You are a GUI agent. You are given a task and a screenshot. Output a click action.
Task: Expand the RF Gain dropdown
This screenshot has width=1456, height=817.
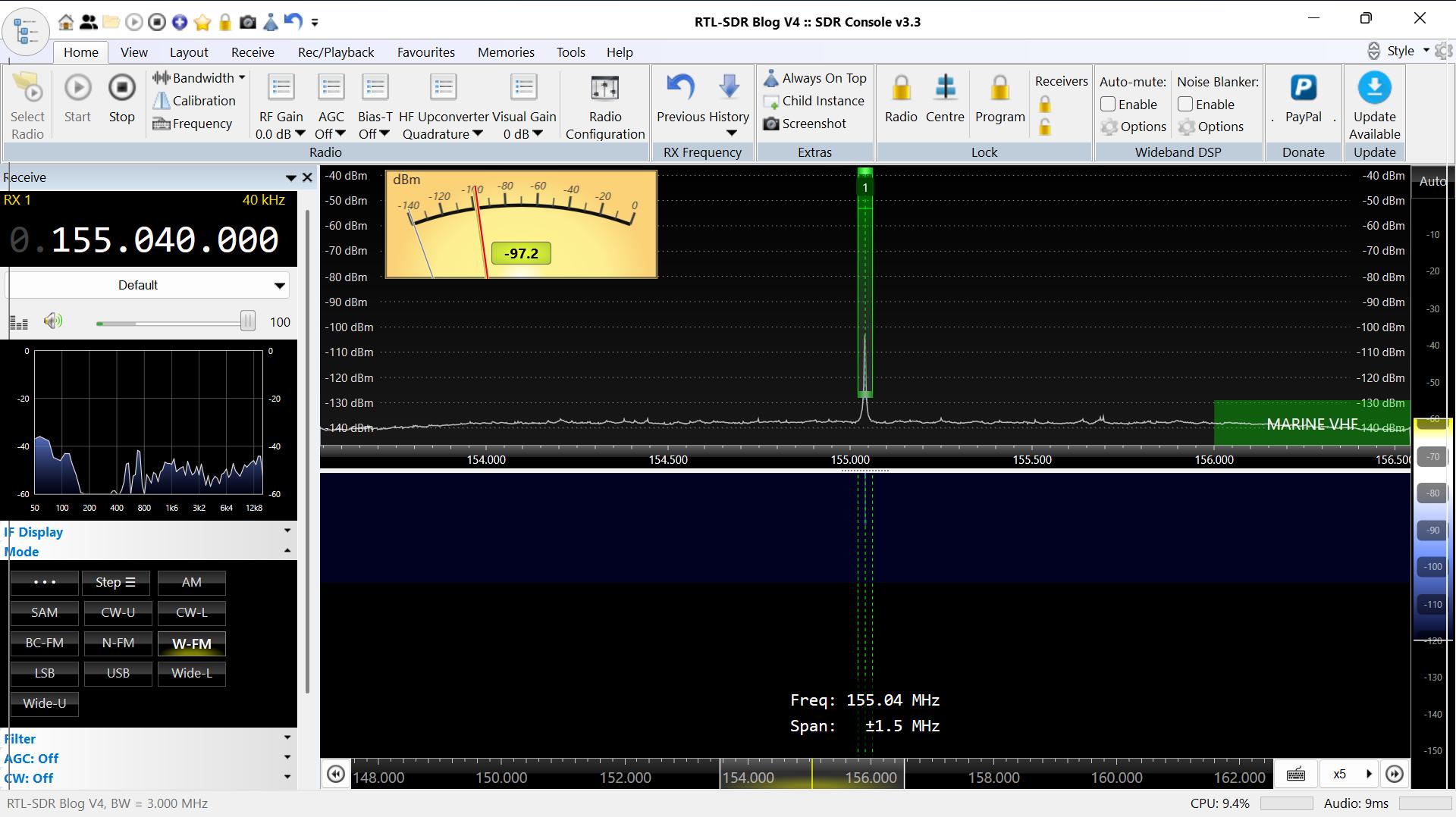pos(300,134)
